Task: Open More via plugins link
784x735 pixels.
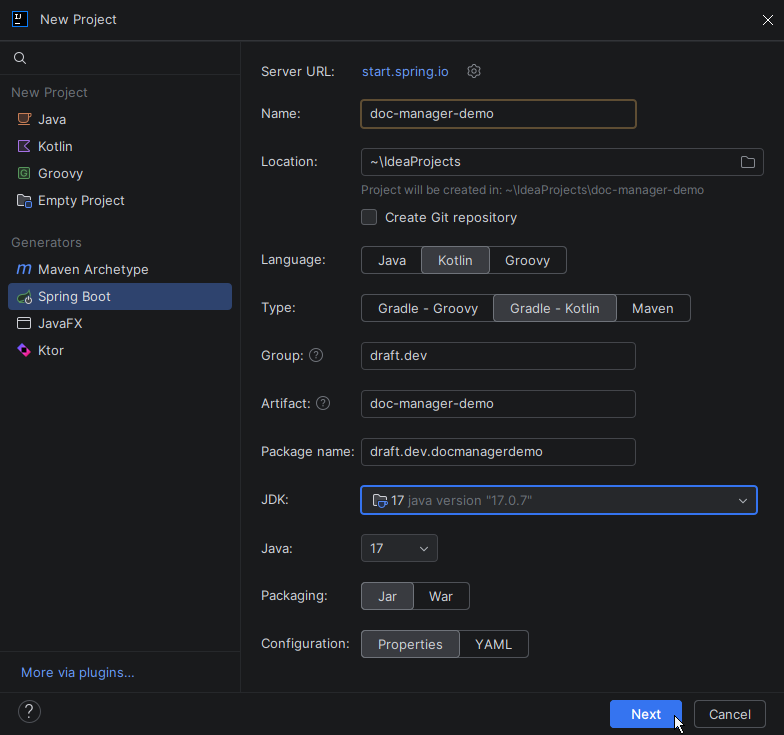Action: coord(78,672)
